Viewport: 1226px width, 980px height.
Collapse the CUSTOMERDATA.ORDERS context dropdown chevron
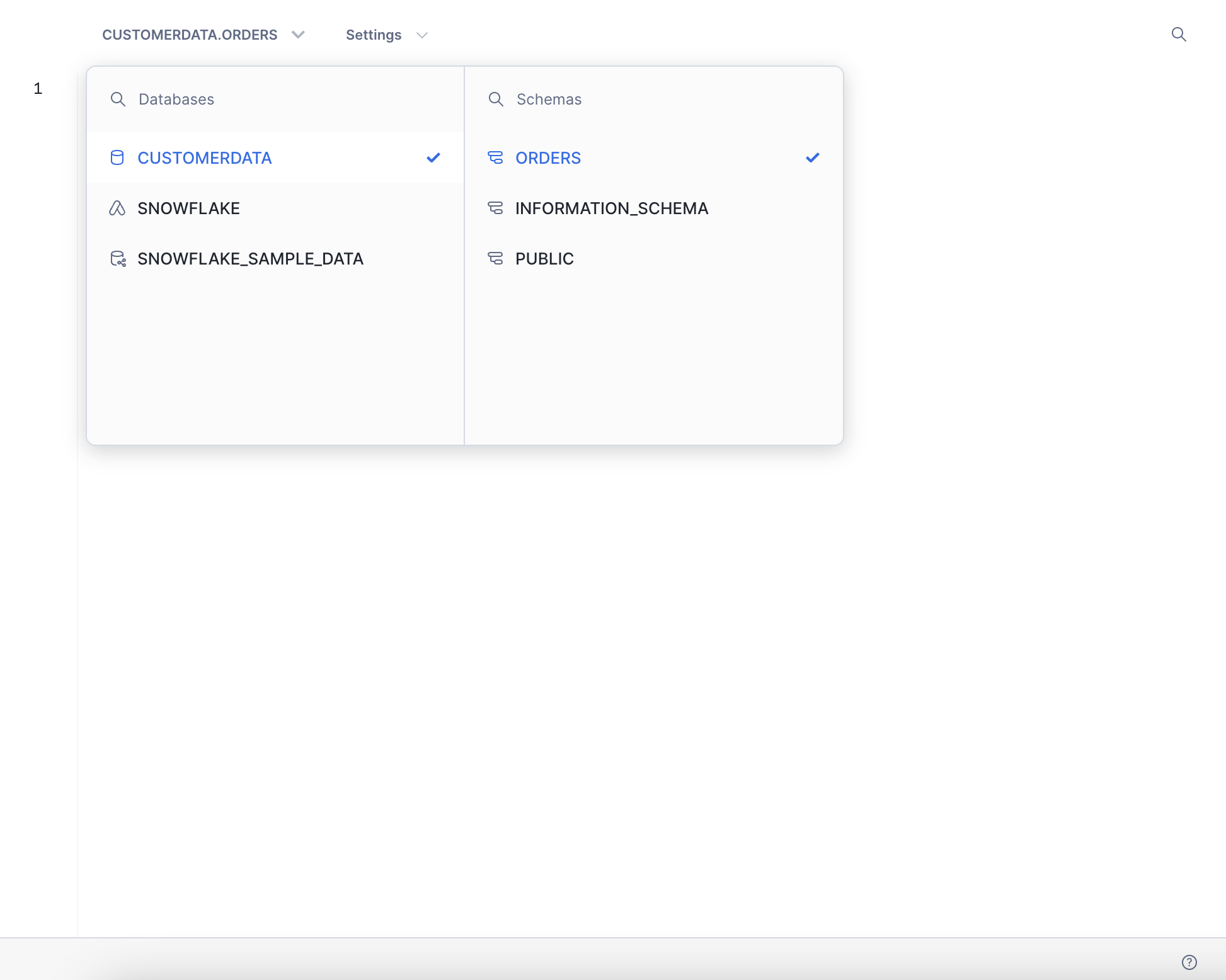point(299,35)
